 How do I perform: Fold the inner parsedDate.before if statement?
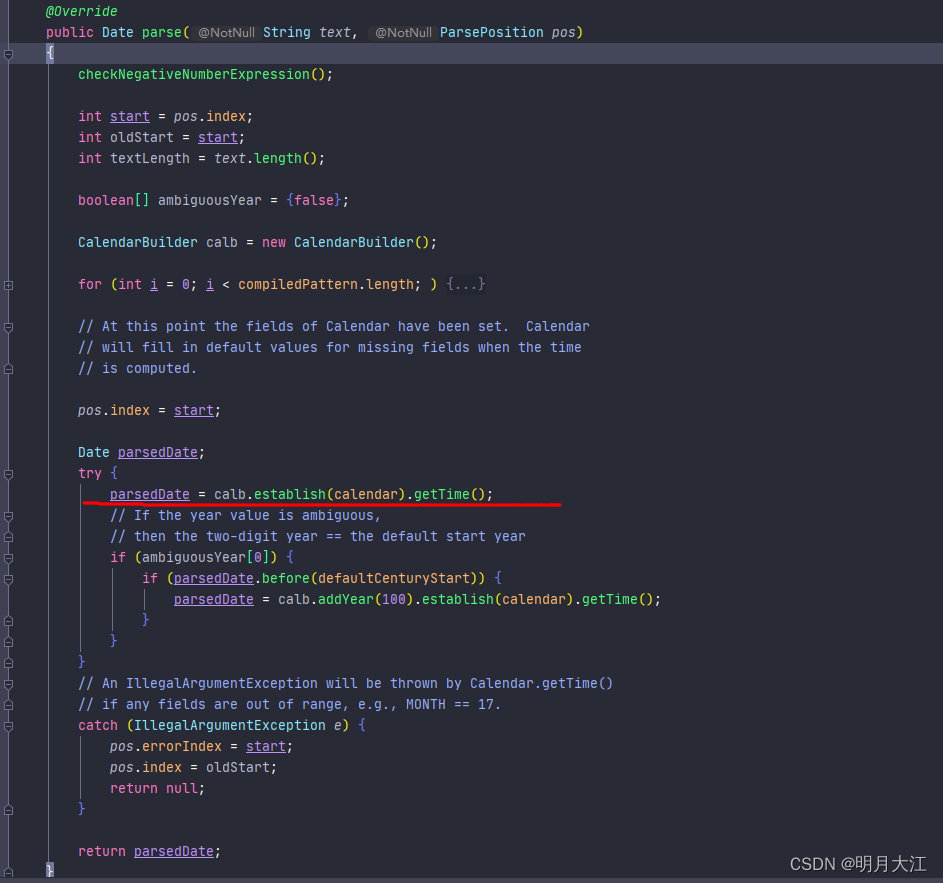pyautogui.click(x=8, y=578)
